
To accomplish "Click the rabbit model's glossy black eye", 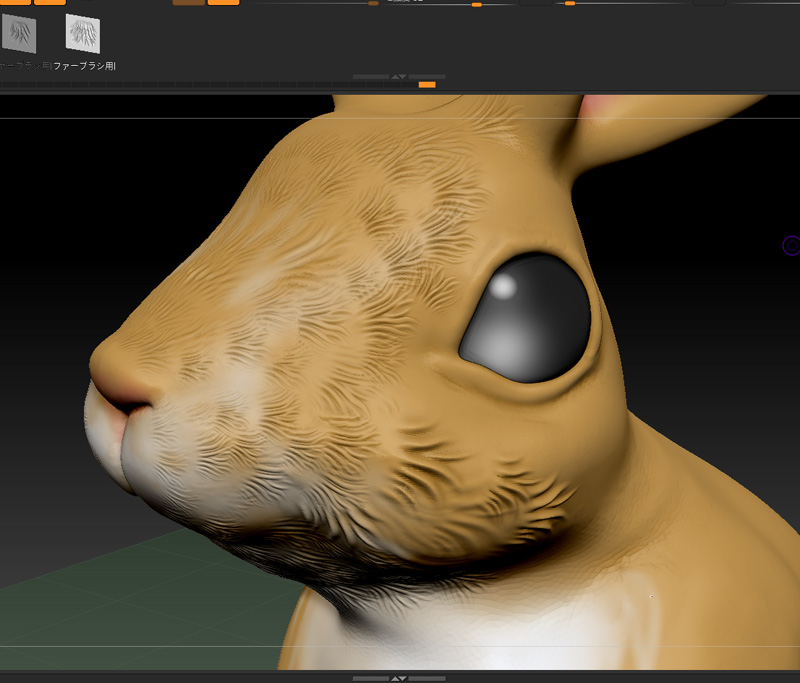I will point(525,319).
